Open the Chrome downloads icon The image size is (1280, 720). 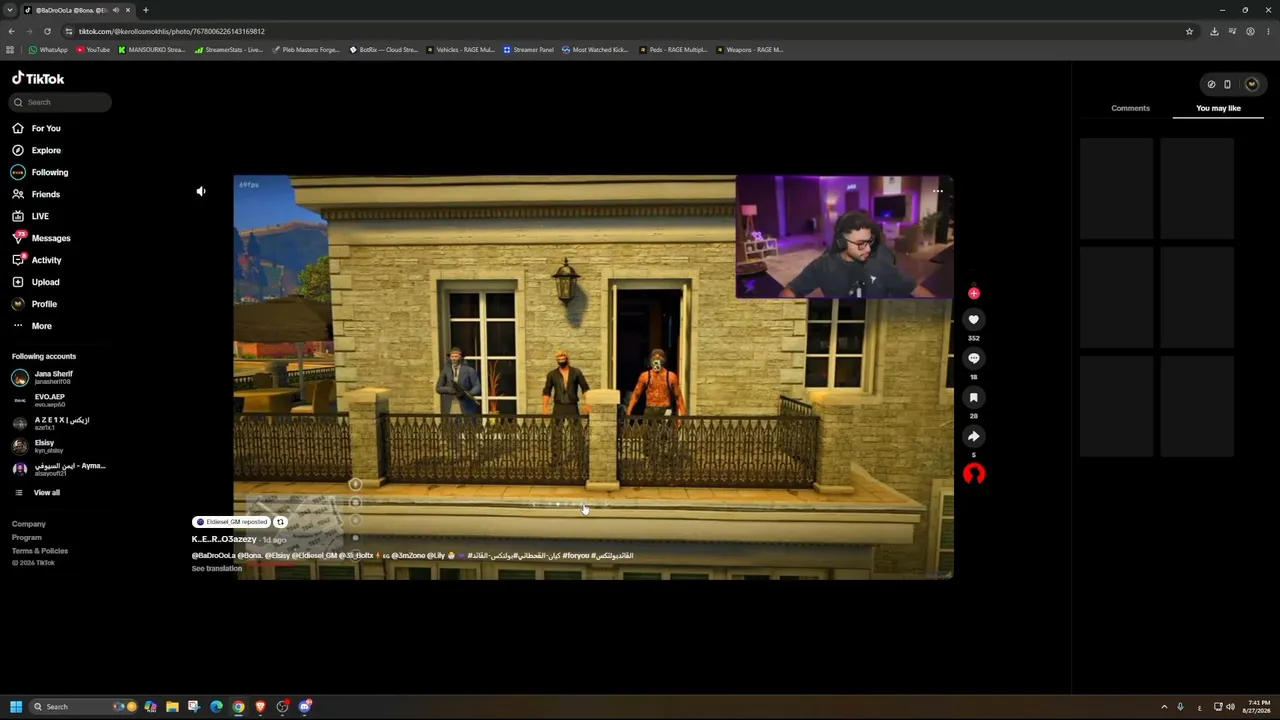(1214, 31)
